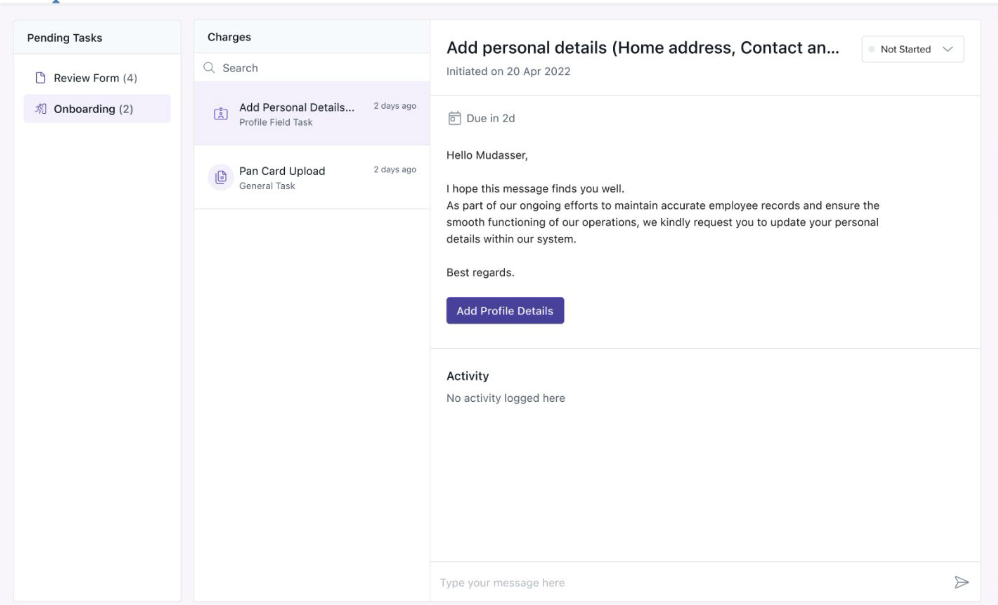This screenshot has height=605, width=998.
Task: Click the Add Profile Details button
Action: (x=505, y=311)
